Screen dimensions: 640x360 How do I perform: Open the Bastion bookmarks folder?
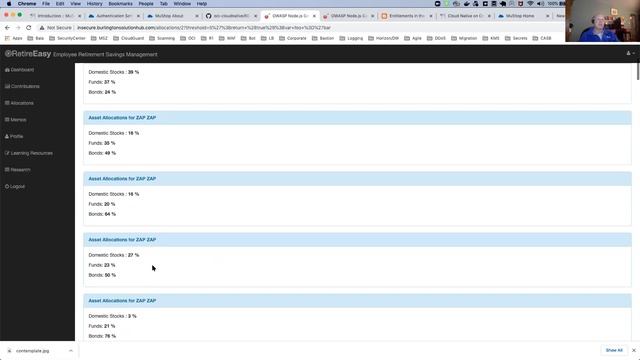[322, 38]
